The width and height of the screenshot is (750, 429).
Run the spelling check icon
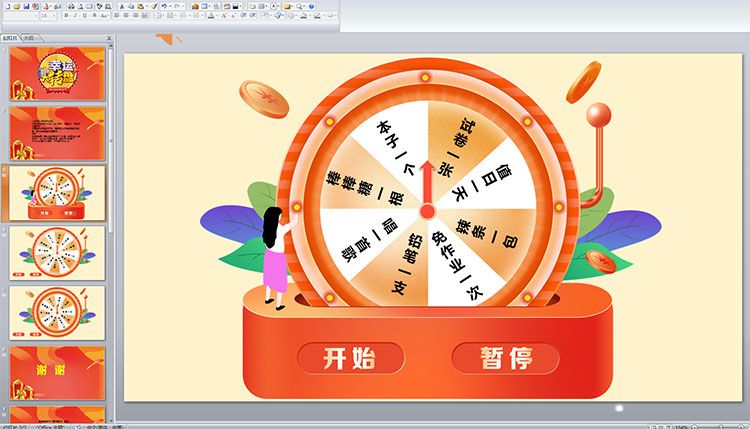click(x=99, y=6)
